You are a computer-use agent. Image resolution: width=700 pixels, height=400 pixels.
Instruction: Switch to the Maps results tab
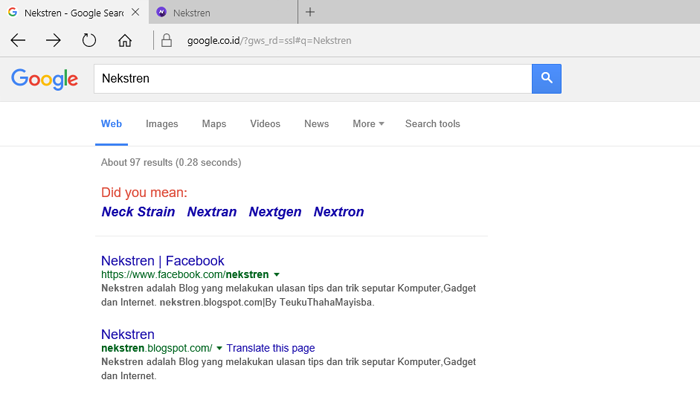tap(214, 124)
